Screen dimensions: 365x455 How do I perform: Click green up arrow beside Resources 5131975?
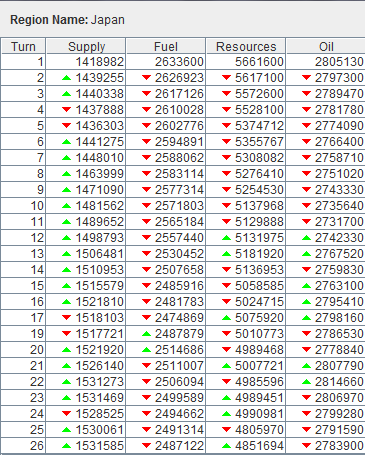[226, 238]
